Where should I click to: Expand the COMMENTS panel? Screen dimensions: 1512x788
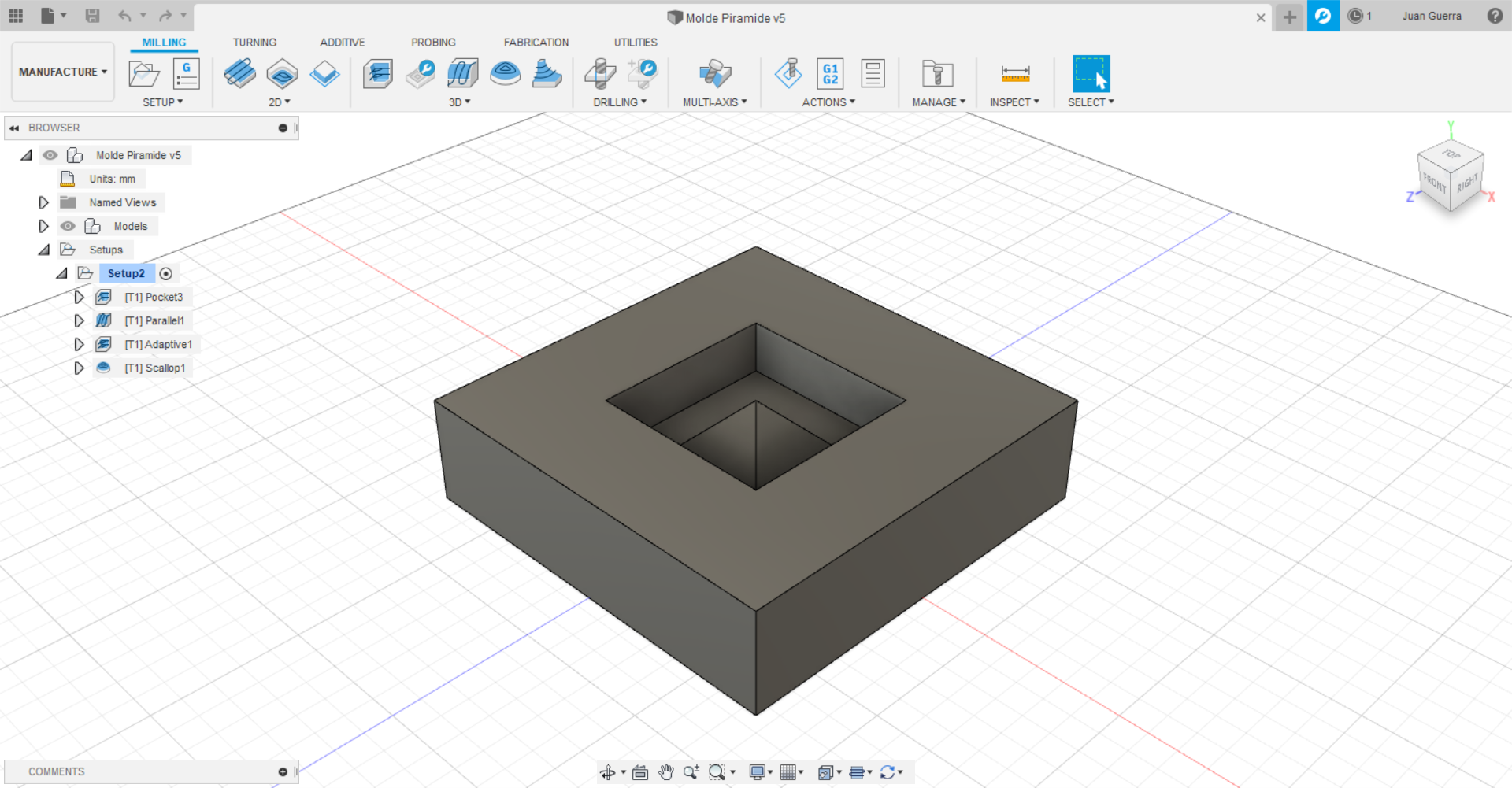[x=283, y=772]
